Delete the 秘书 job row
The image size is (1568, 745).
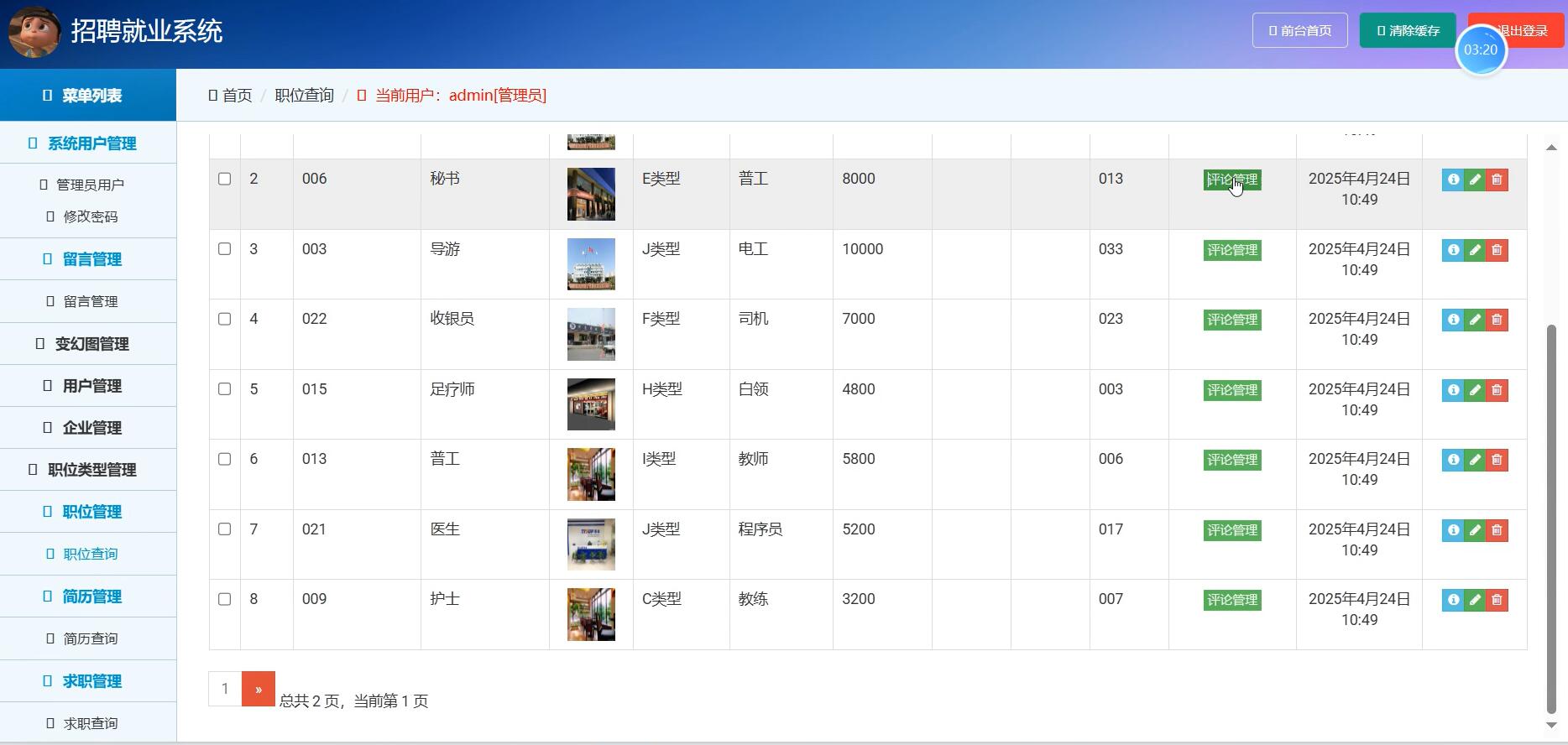pyautogui.click(x=1497, y=180)
